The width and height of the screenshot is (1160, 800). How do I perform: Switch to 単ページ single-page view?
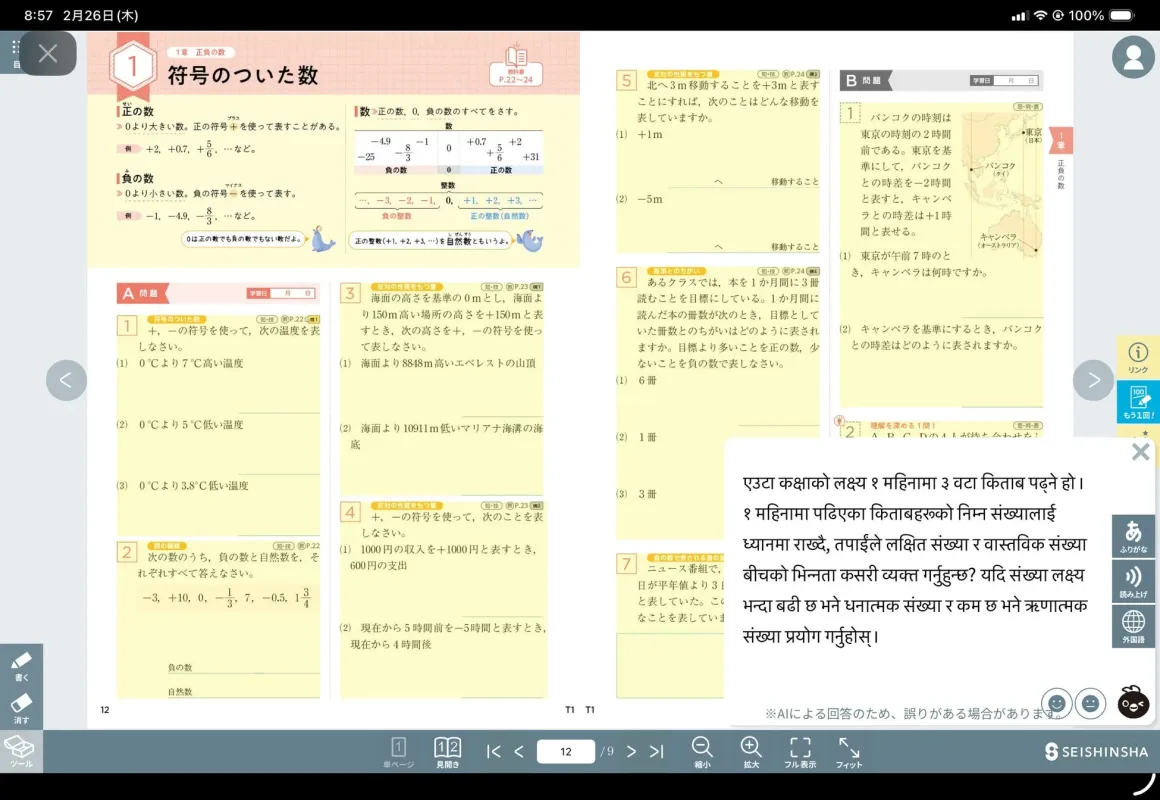click(398, 751)
